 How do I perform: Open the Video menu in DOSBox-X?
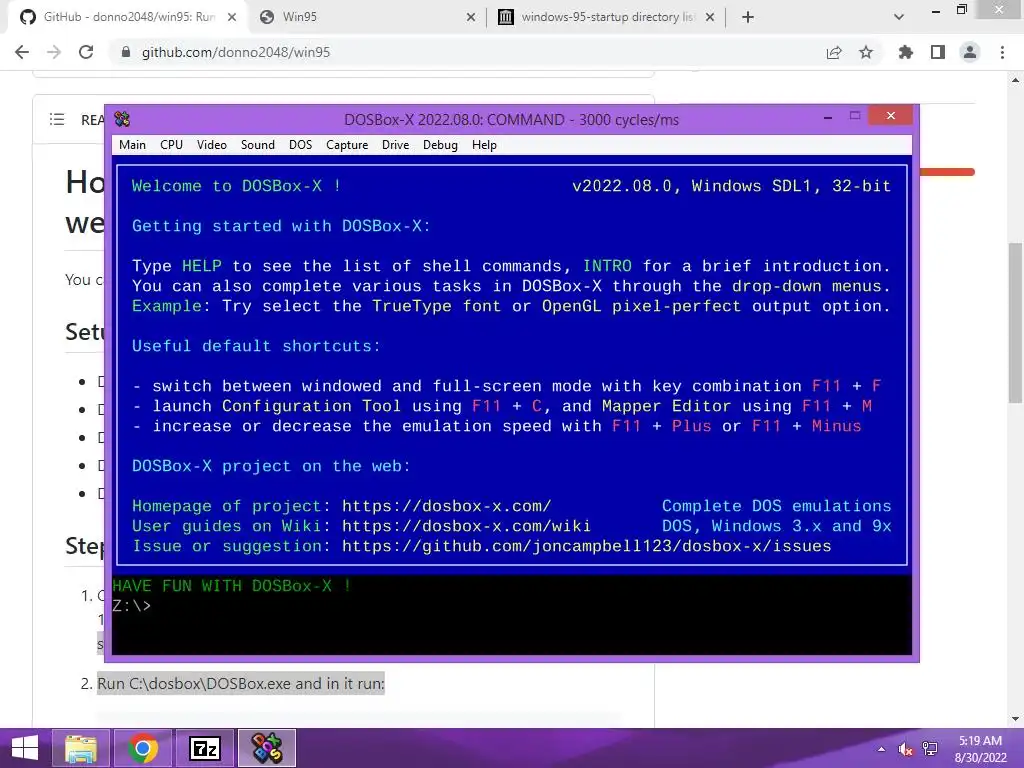212,145
